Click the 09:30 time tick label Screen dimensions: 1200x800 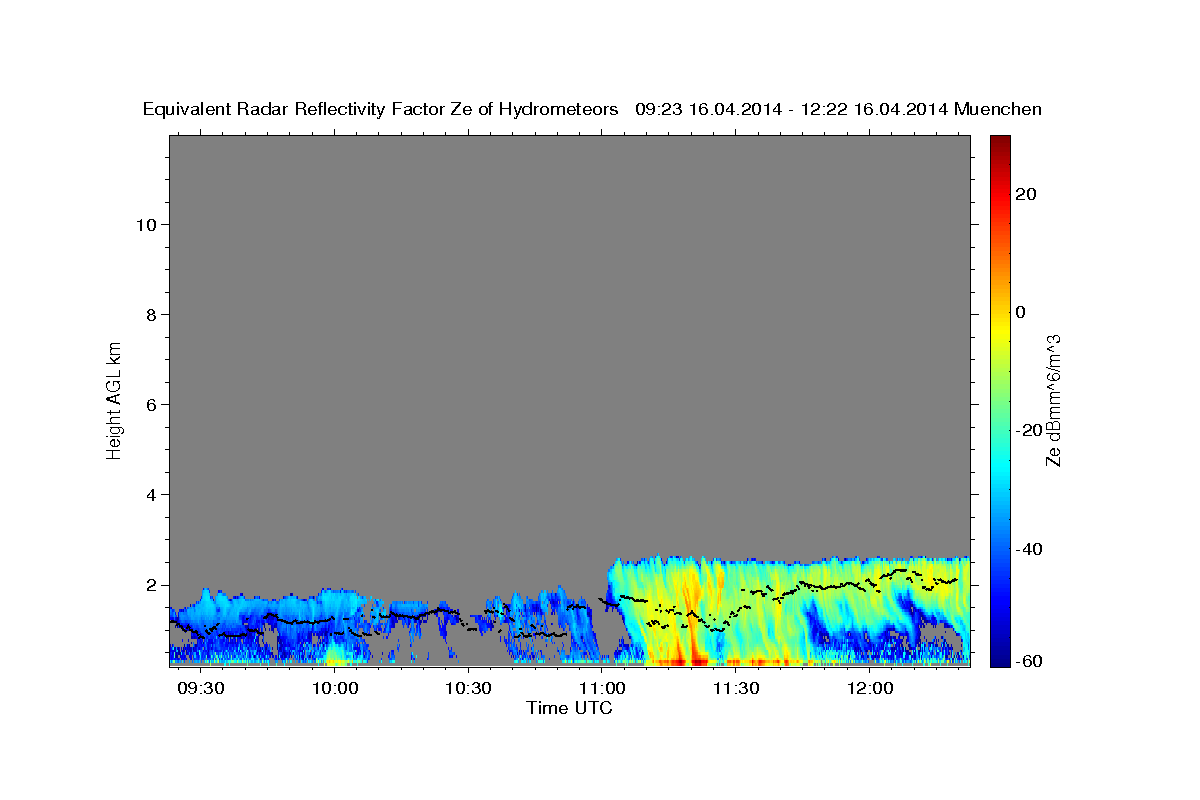[x=202, y=689]
